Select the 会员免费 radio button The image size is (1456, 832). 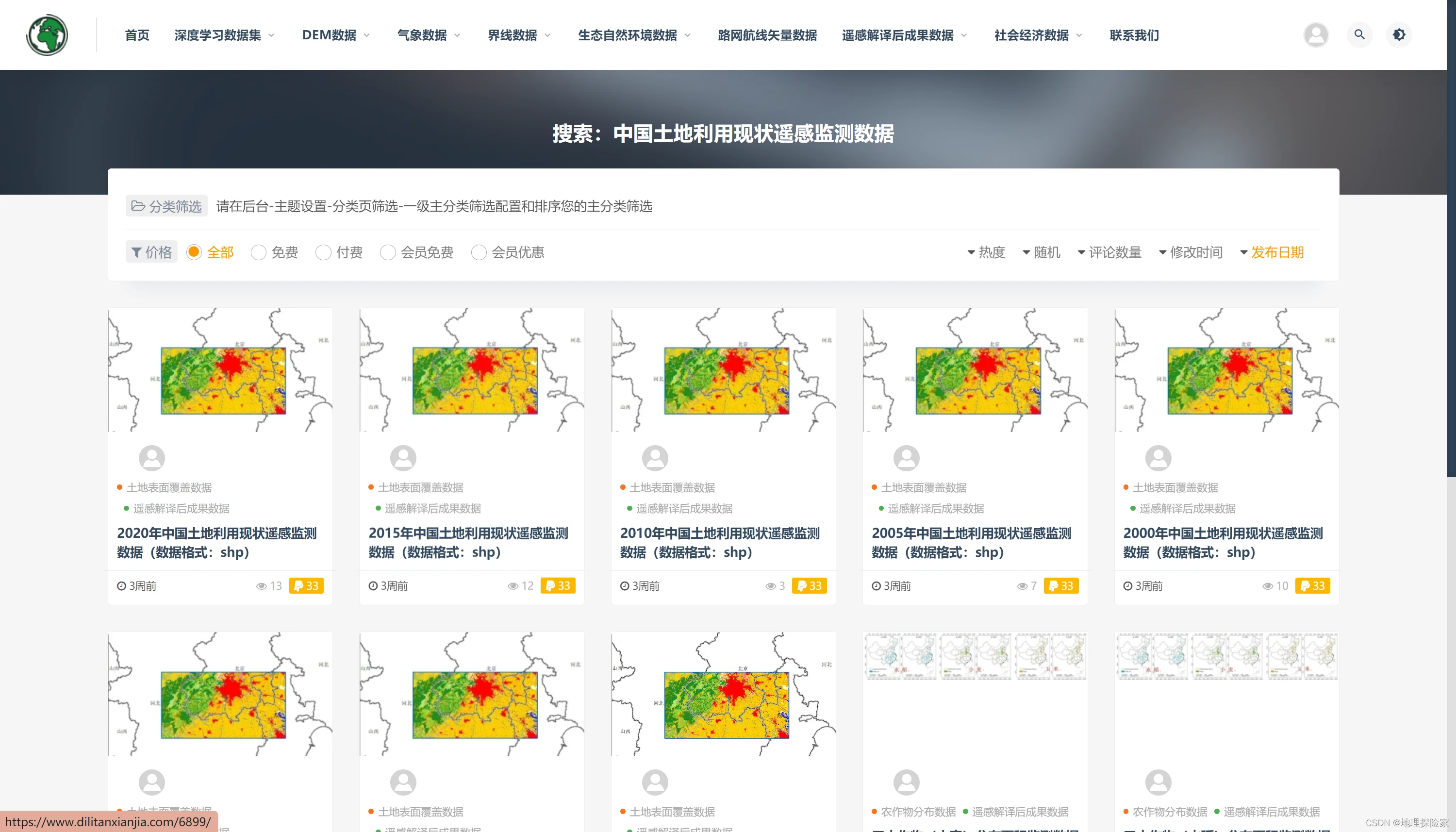point(388,252)
